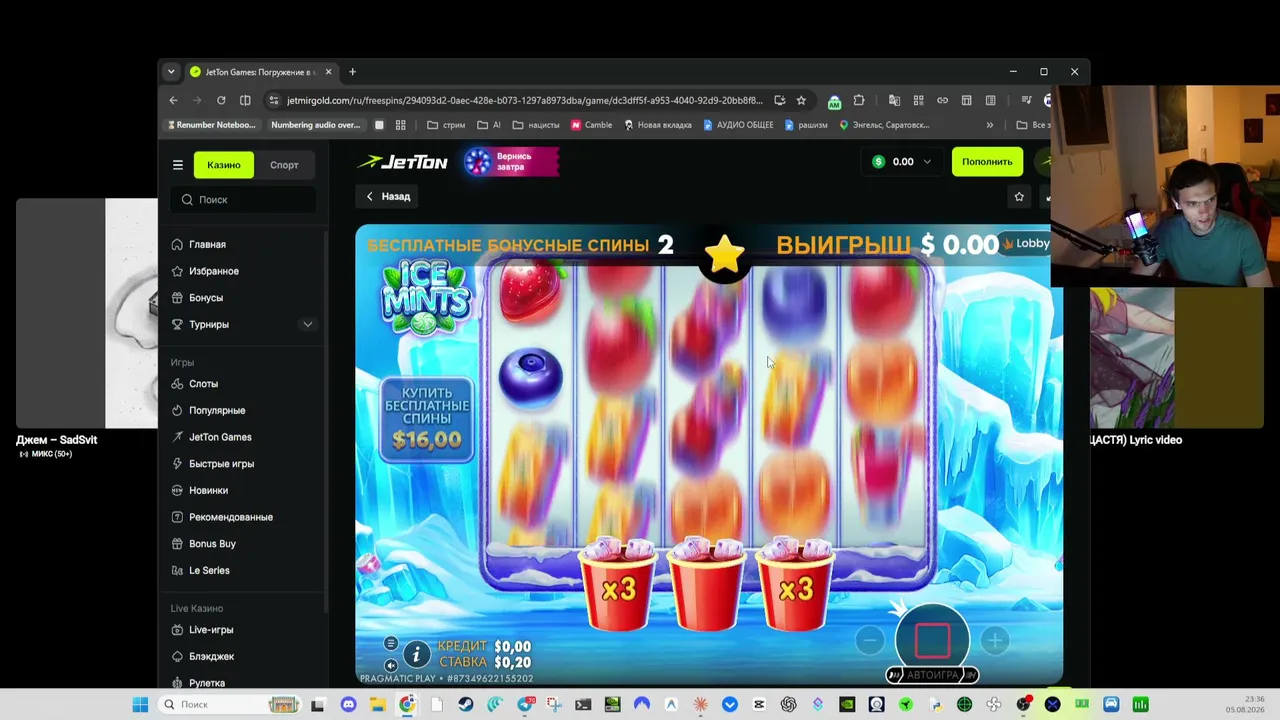The width and height of the screenshot is (1280, 720).
Task: Return to Lobby in the game
Action: [1026, 243]
